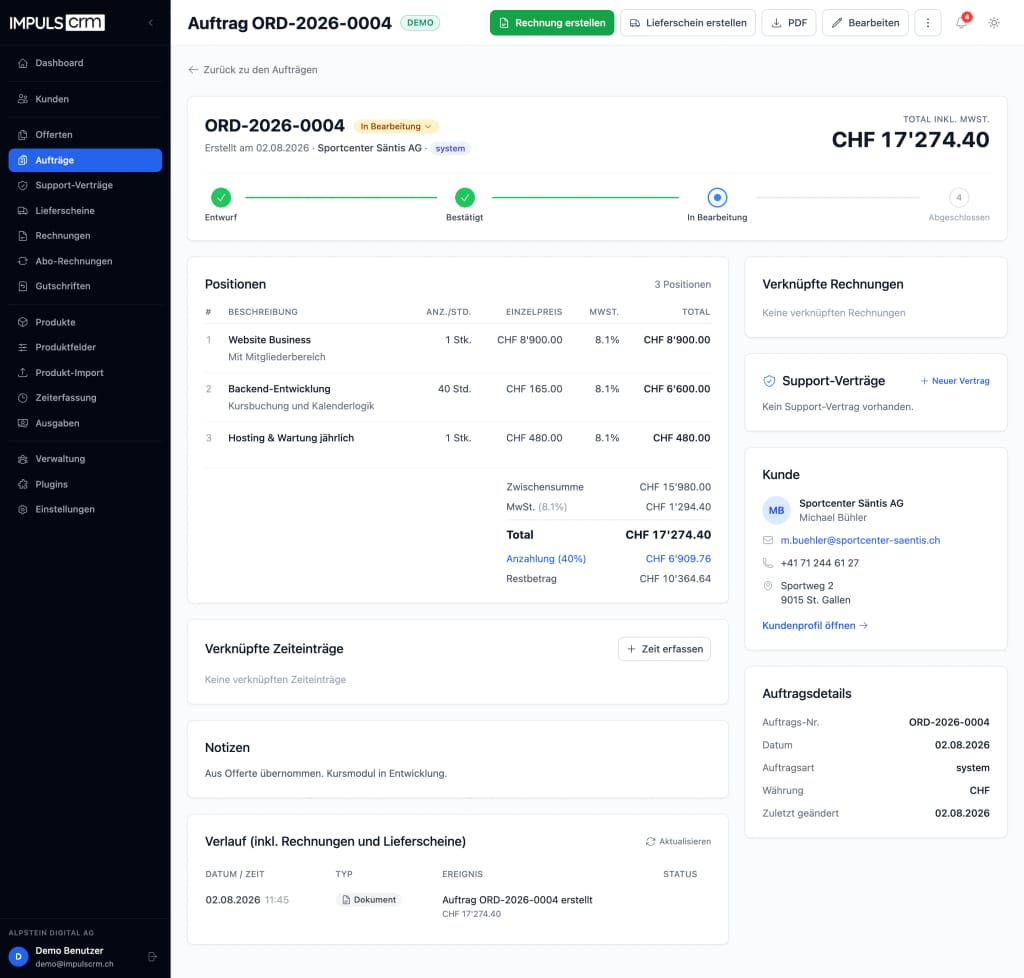Viewport: 1024px width, 978px height.
Task: Open Kunden in the sidebar
Action: coord(85,99)
